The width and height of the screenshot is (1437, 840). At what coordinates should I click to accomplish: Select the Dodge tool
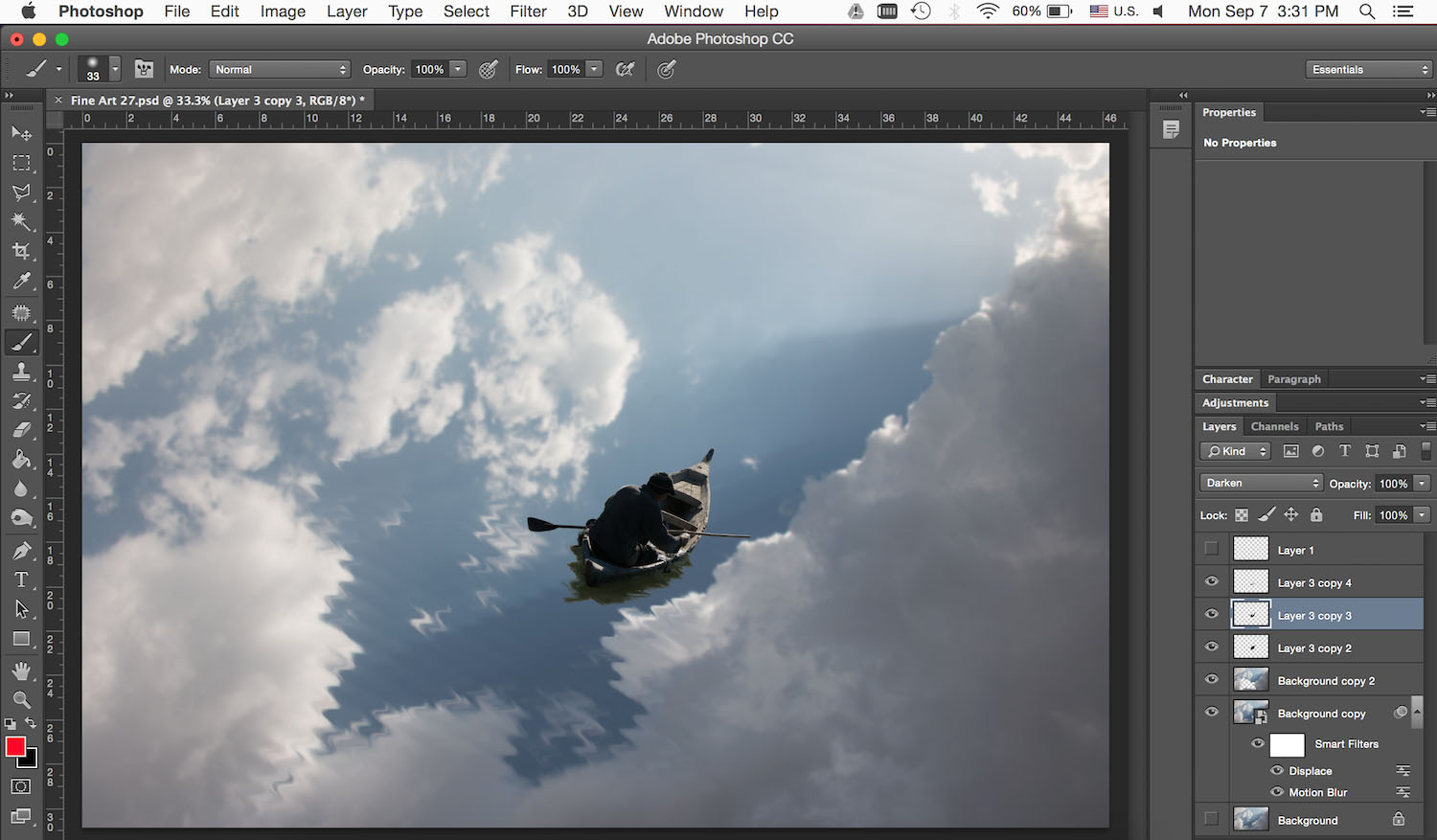tap(21, 519)
